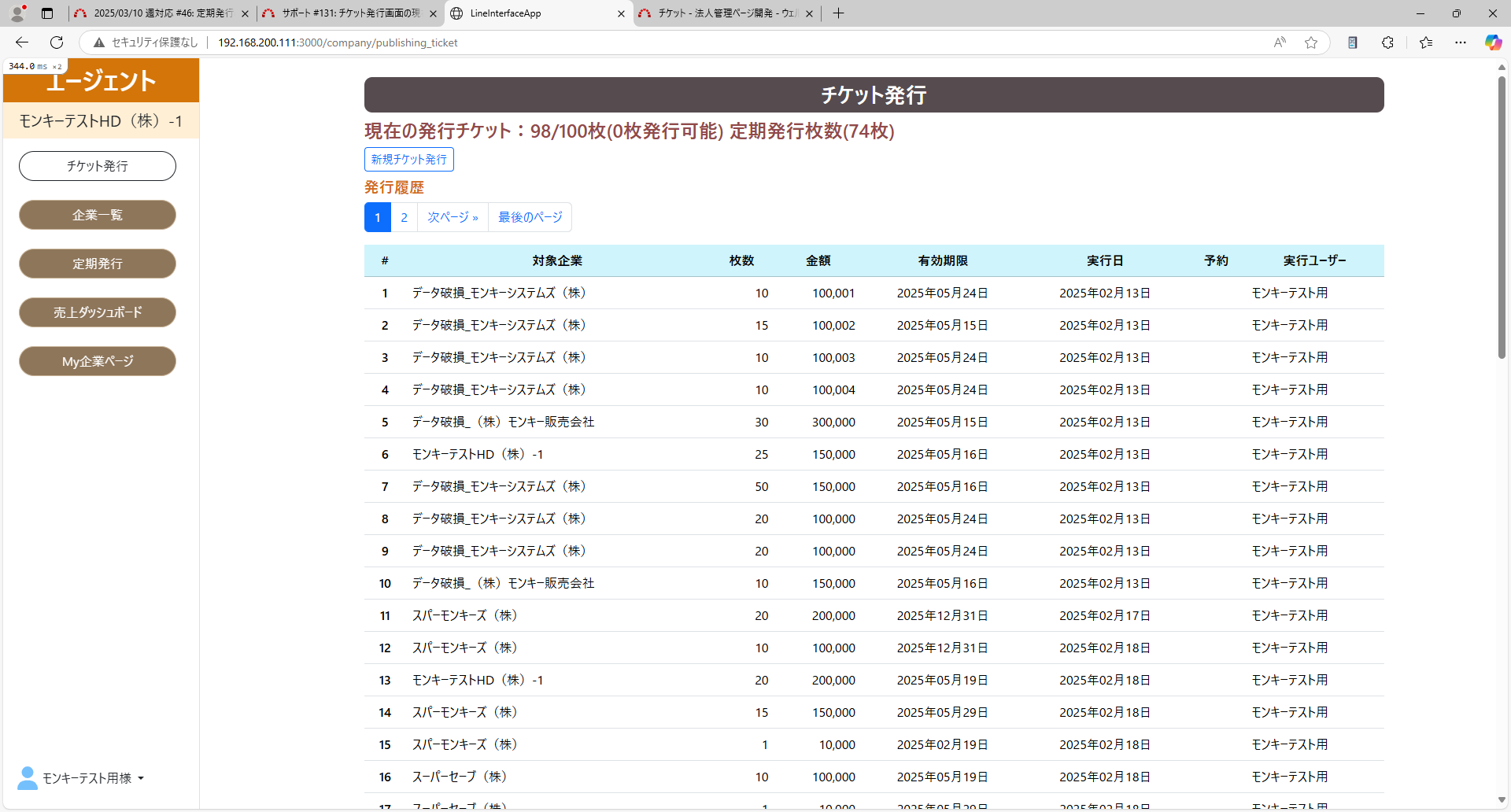
Task: Select amount 100,001 in row 1
Action: tap(833, 293)
